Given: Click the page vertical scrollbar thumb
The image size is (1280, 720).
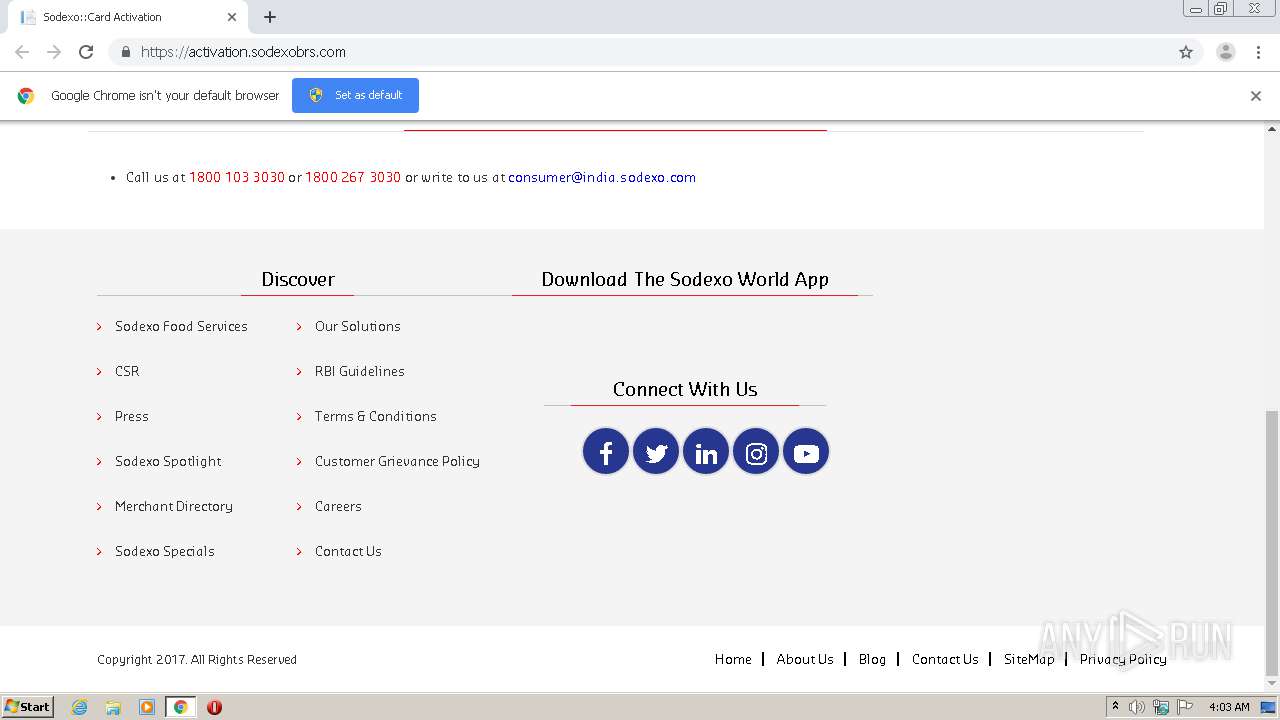Looking at the screenshot, I should pos(1272,543).
